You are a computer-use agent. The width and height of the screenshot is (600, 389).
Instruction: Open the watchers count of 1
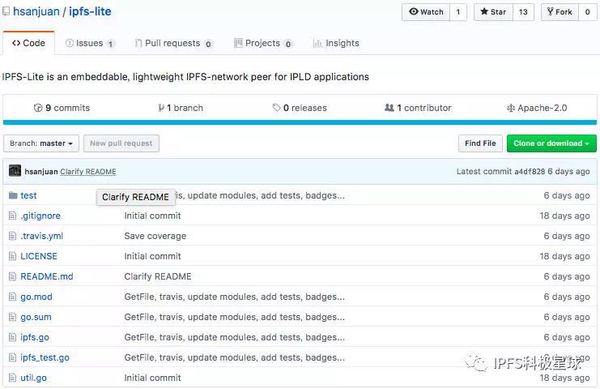(x=458, y=12)
